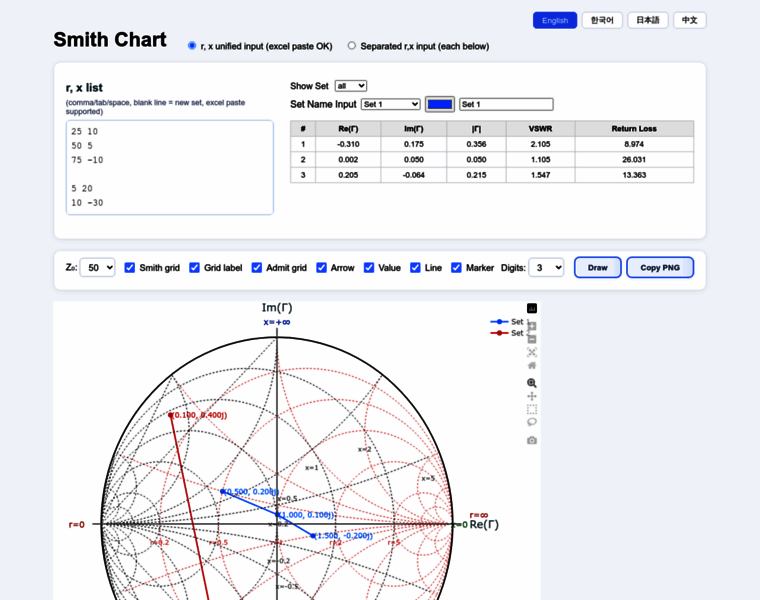760x600 pixels.
Task: Disable the Marker checkbox
Action: click(x=456, y=268)
